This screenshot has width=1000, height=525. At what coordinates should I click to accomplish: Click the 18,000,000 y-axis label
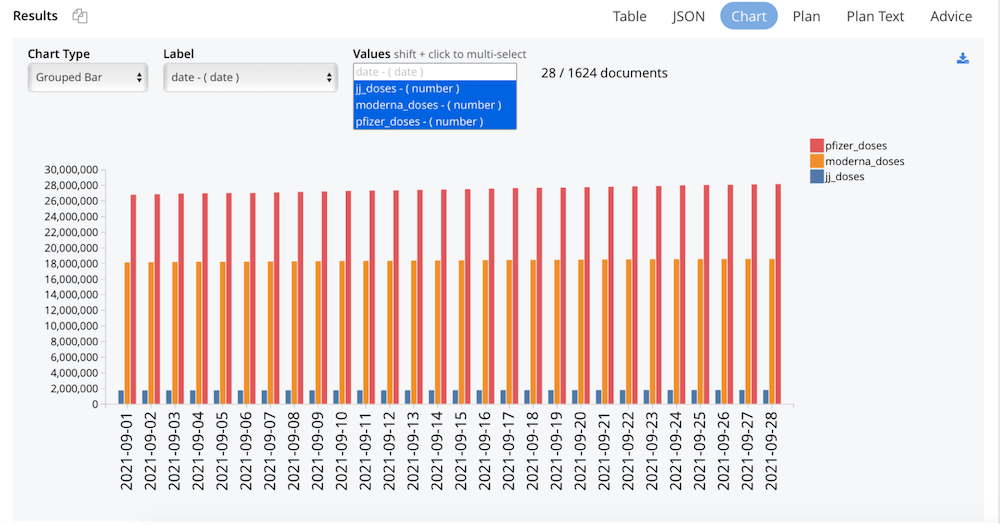point(71,263)
